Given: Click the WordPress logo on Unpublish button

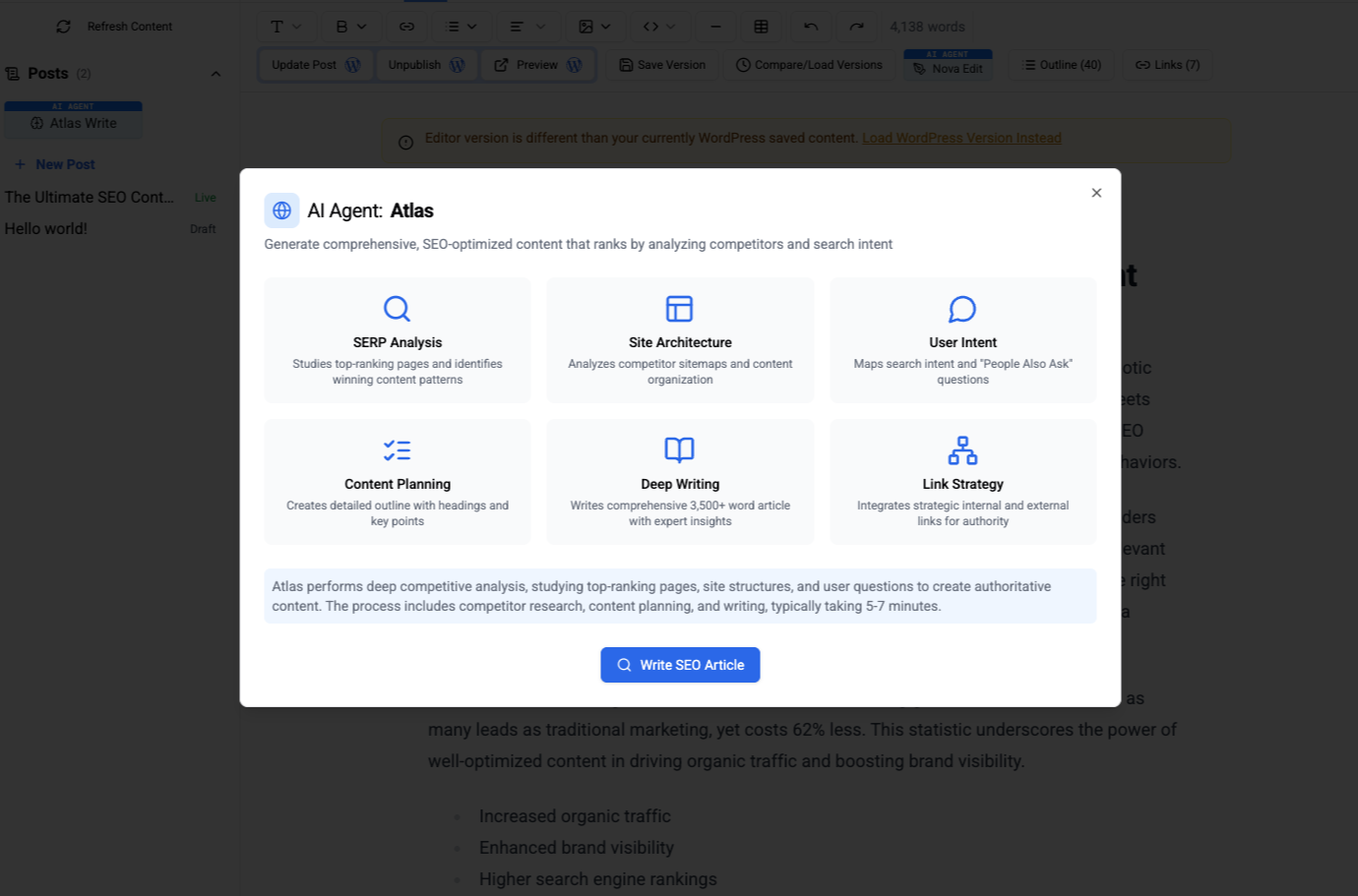Looking at the screenshot, I should click(x=457, y=65).
